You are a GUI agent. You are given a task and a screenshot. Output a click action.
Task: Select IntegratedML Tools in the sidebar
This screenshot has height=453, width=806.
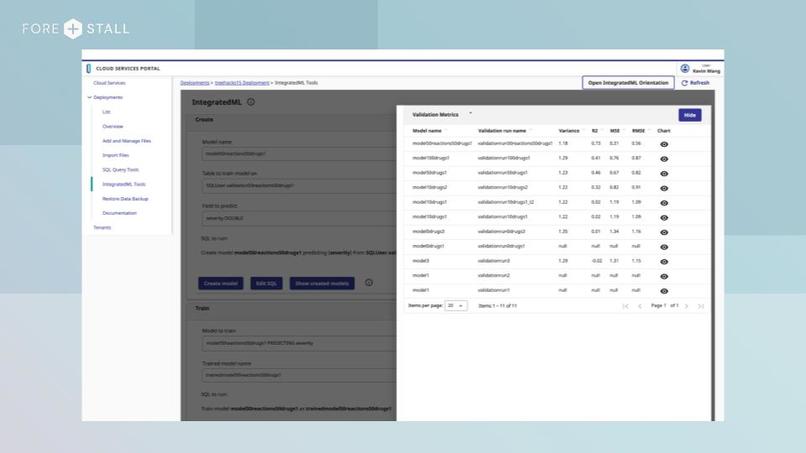[124, 184]
